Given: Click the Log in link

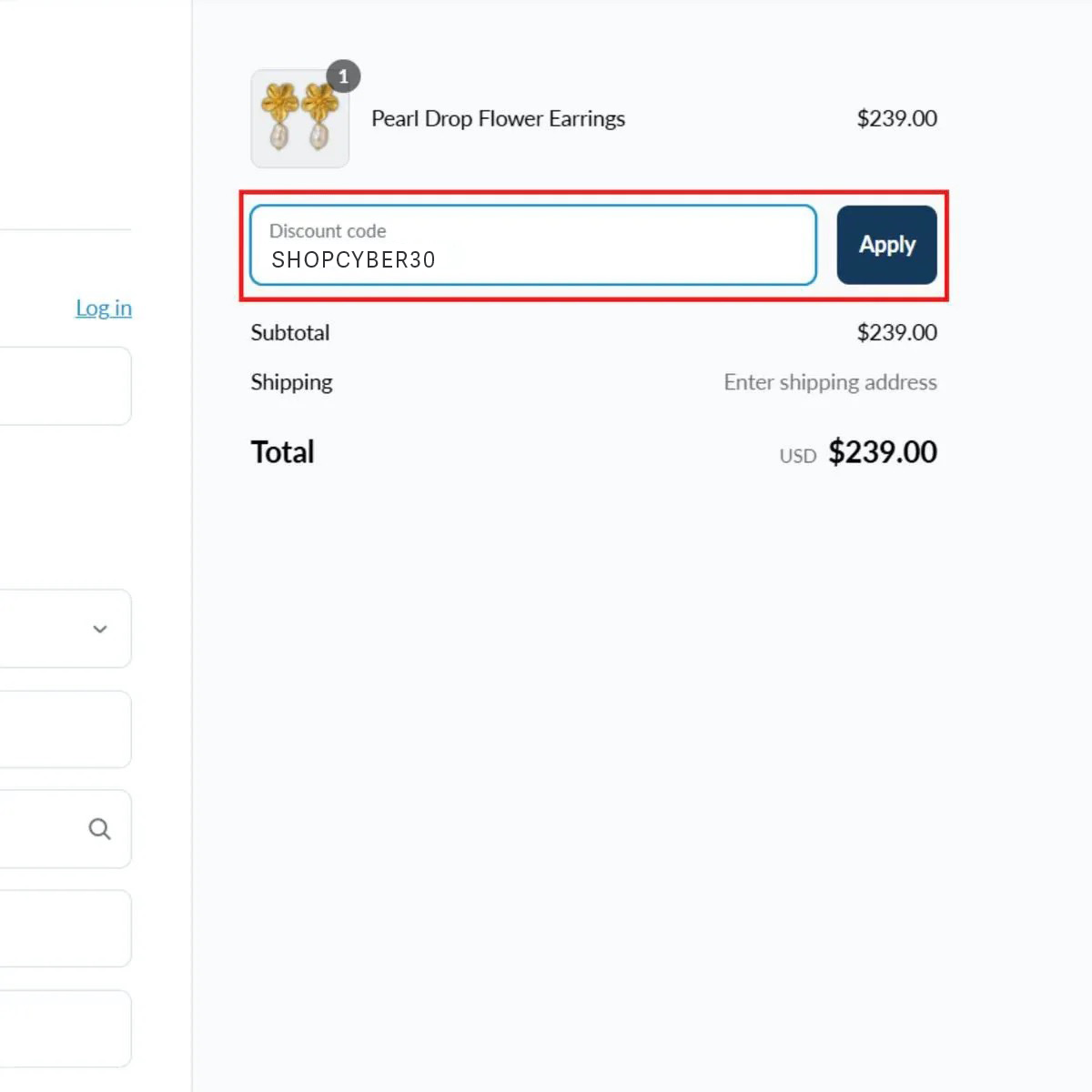Looking at the screenshot, I should coord(104,308).
